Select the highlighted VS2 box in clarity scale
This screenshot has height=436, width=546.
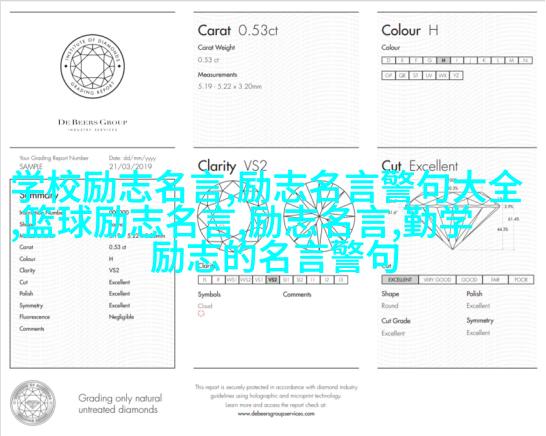coord(273,280)
